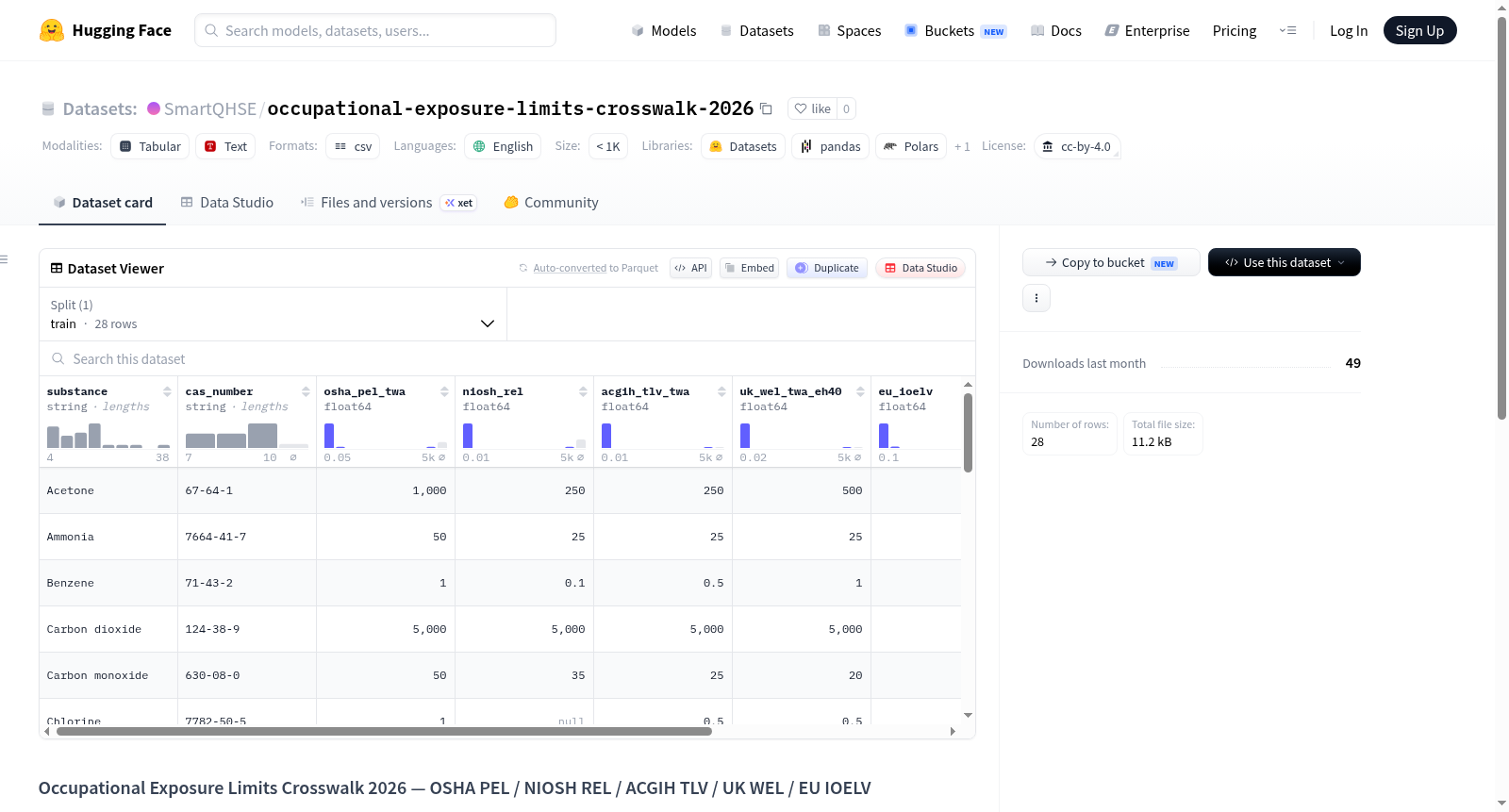Click the heart like icon
1509x812 pixels.
(801, 108)
